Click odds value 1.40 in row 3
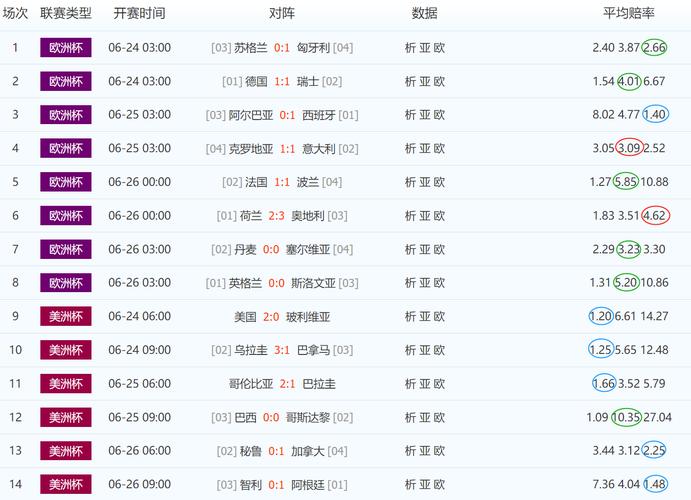Viewport: 691px width, 500px height. (655, 115)
